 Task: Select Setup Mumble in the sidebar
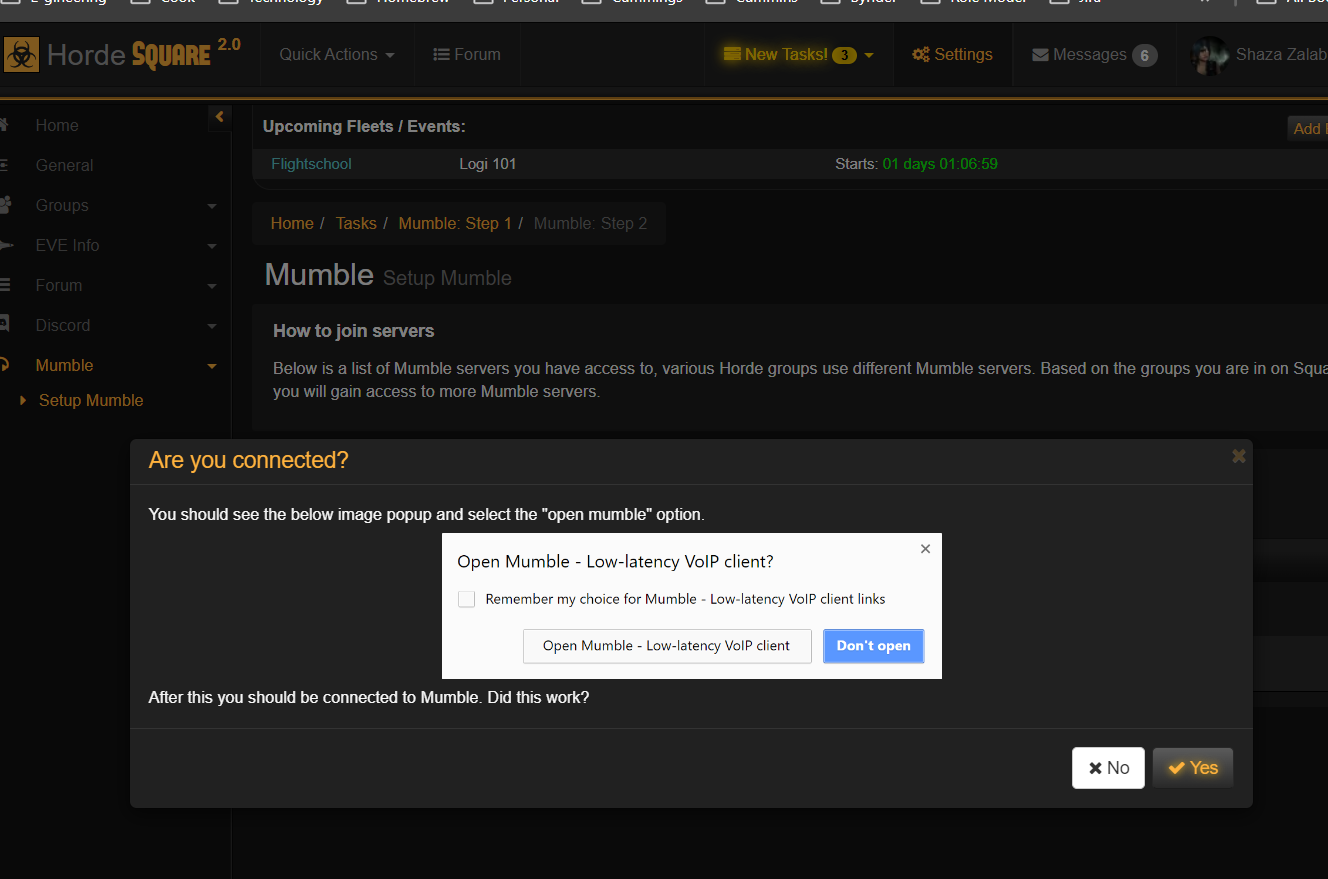pyautogui.click(x=91, y=400)
